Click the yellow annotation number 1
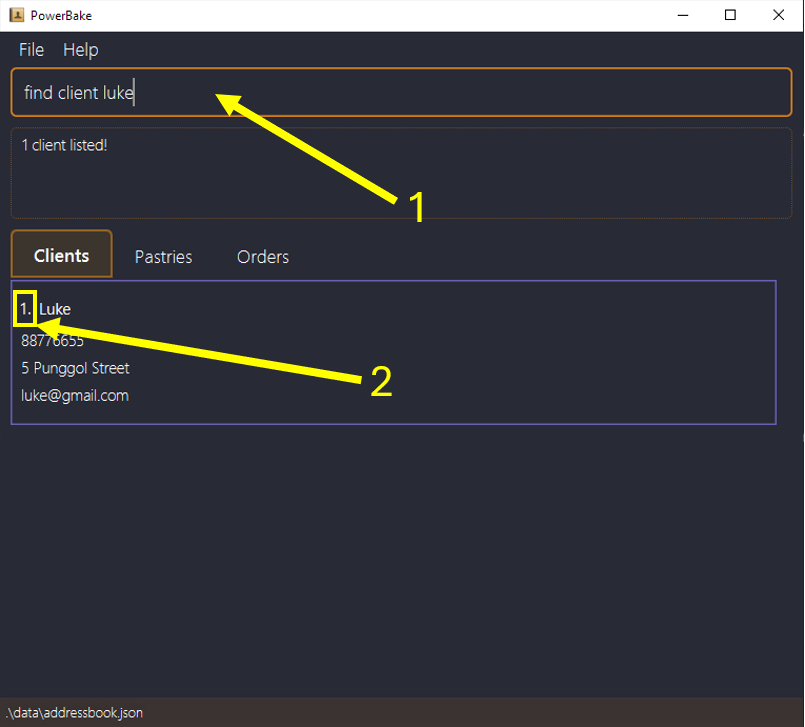The height and width of the screenshot is (727, 805). click(x=417, y=207)
